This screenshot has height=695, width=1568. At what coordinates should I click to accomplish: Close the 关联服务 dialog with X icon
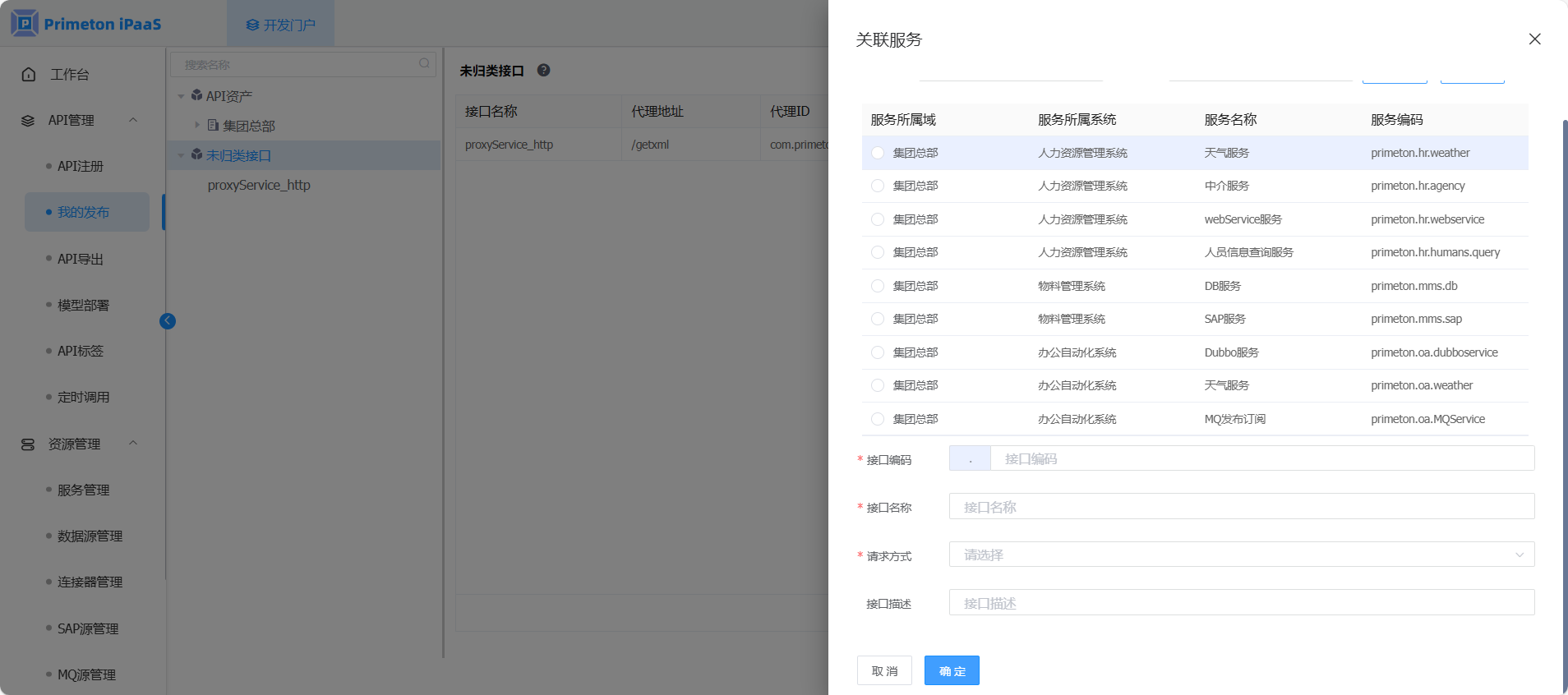1533,39
